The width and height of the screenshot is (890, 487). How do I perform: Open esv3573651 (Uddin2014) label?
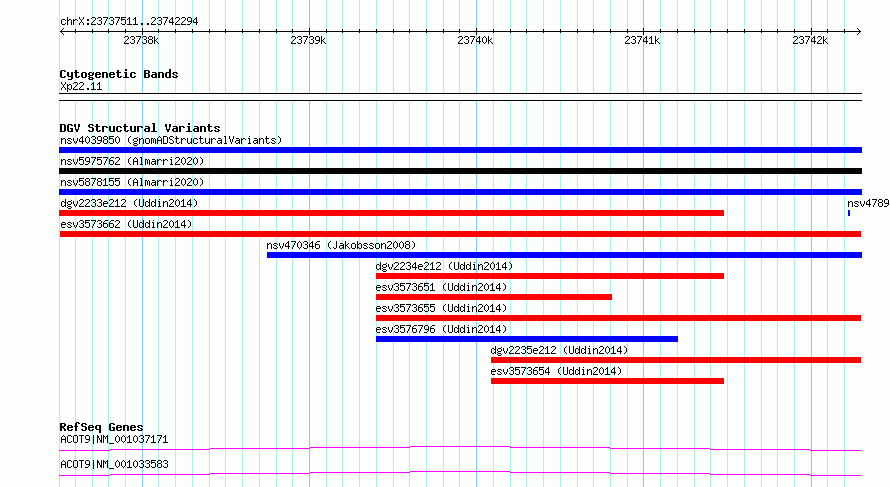click(x=441, y=287)
